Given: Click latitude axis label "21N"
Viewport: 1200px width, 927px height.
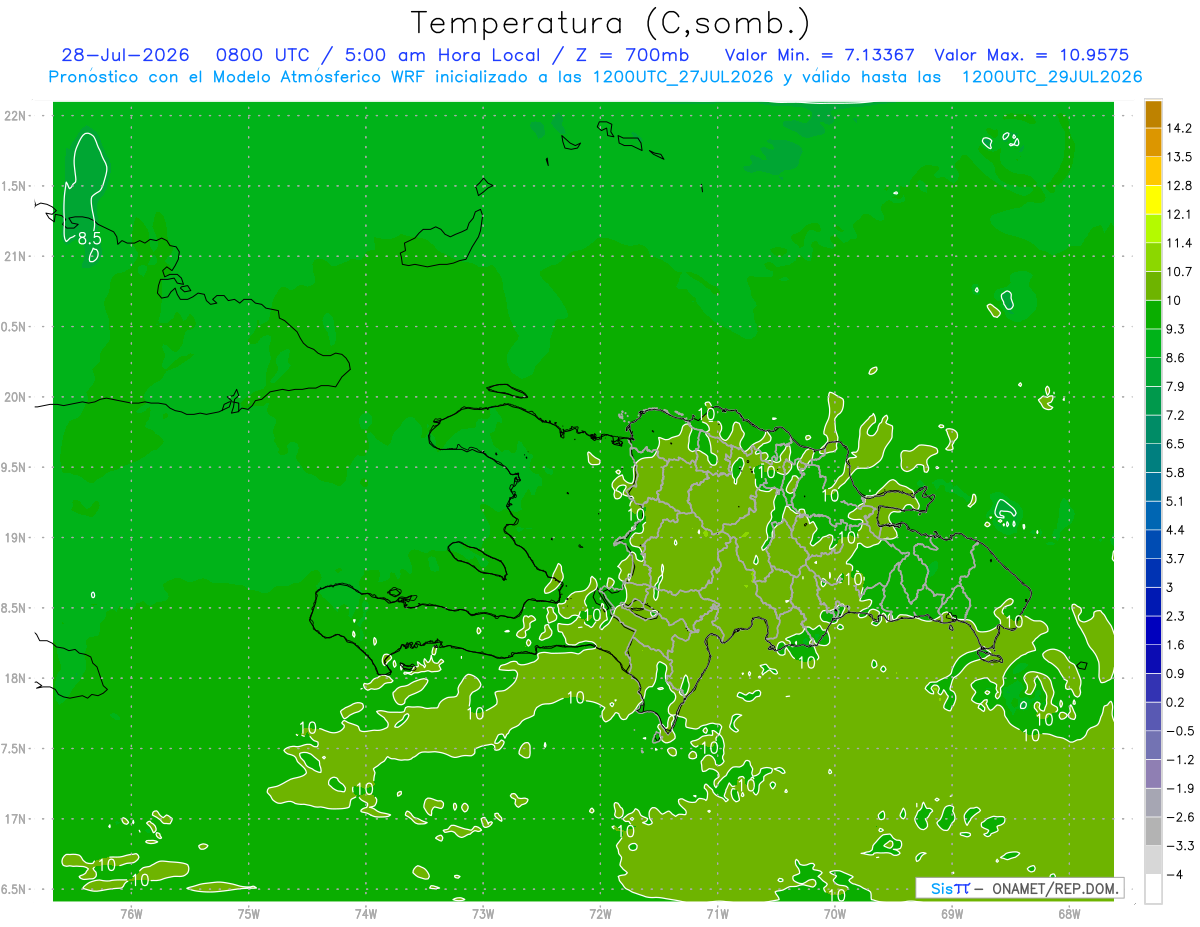Looking at the screenshot, I should coord(17,257).
